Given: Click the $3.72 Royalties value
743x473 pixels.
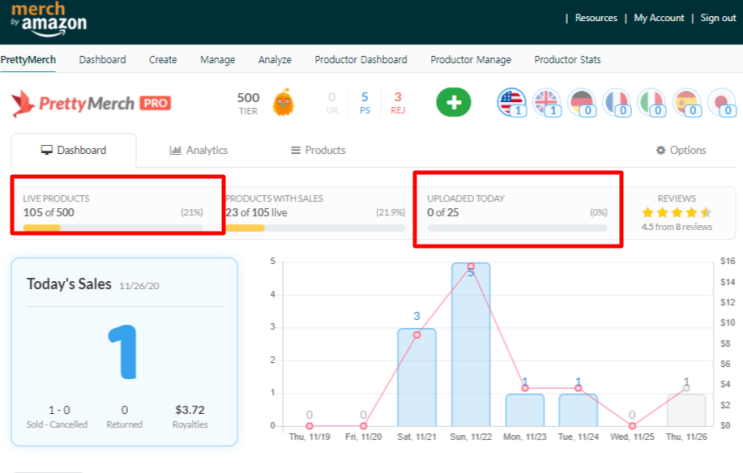Looking at the screenshot, I should (x=190, y=410).
